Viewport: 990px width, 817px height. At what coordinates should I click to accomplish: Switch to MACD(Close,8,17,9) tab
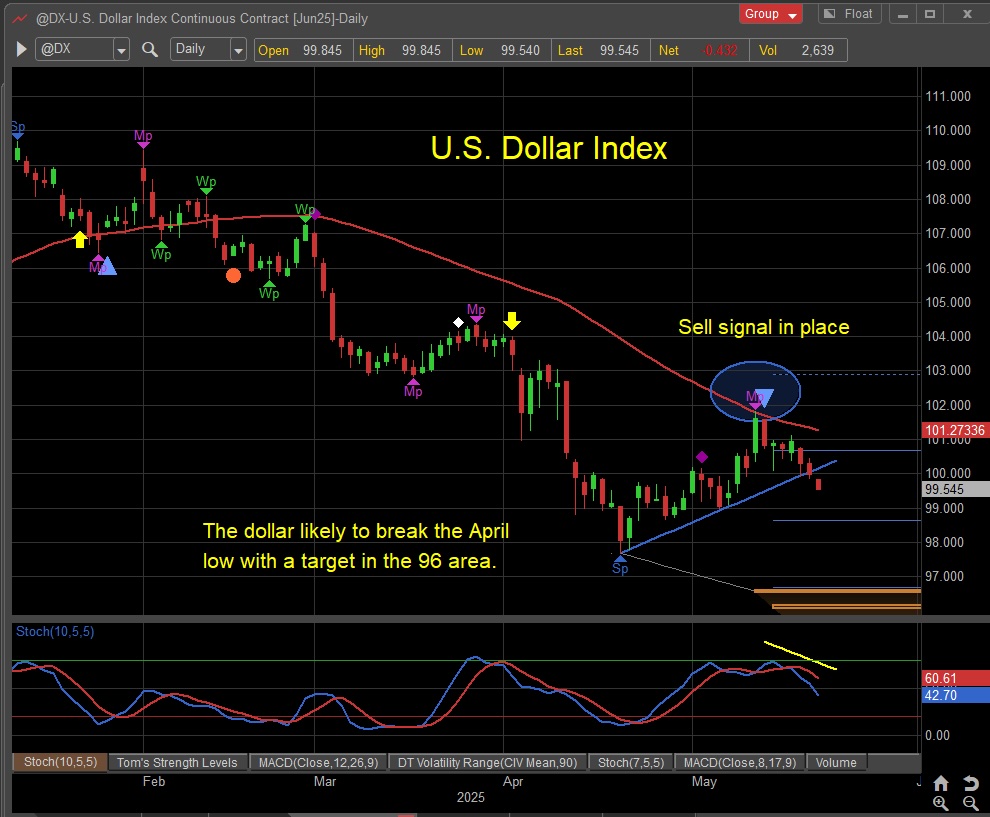pyautogui.click(x=740, y=762)
